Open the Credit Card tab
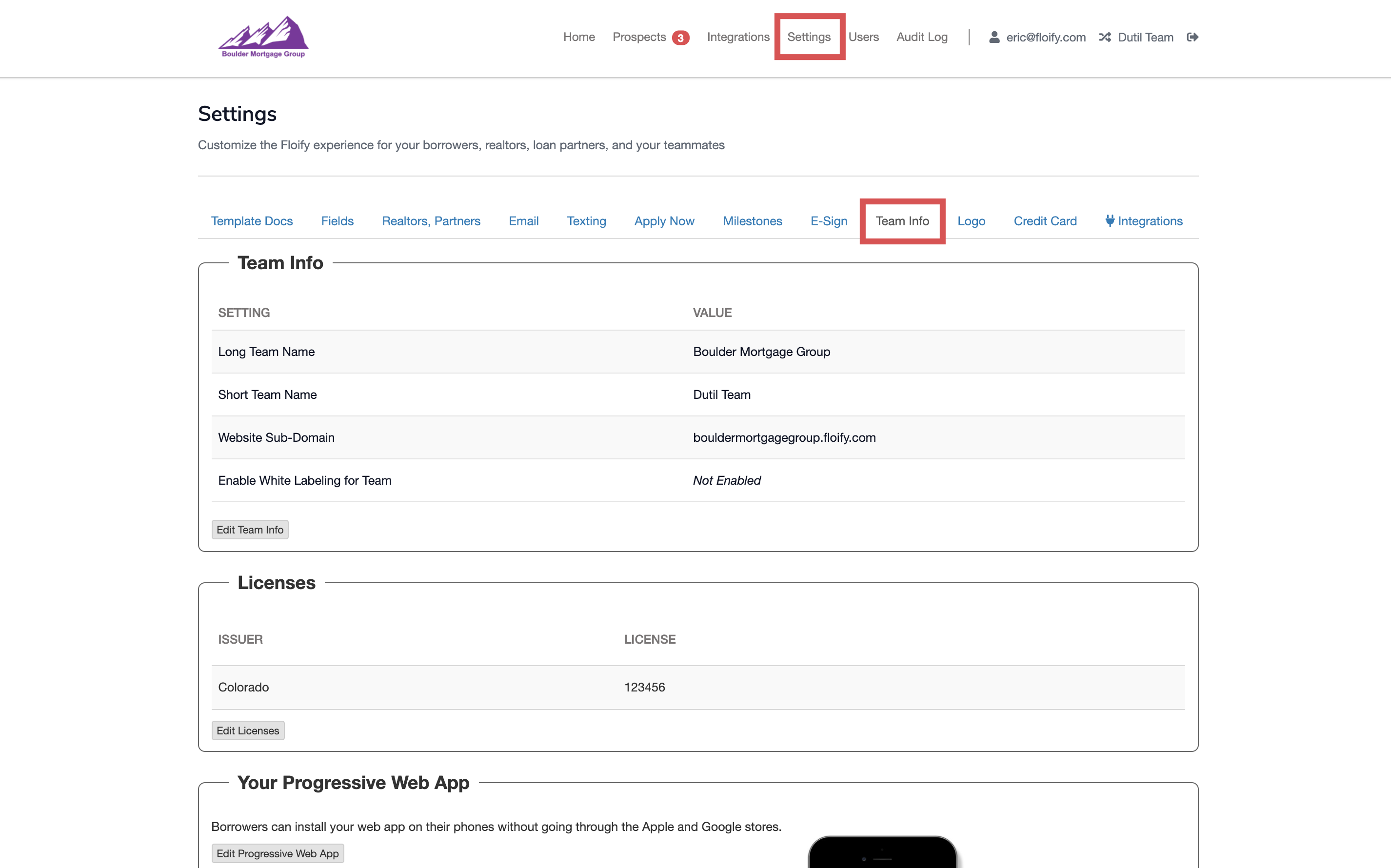Image resolution: width=1391 pixels, height=868 pixels. [x=1045, y=221]
